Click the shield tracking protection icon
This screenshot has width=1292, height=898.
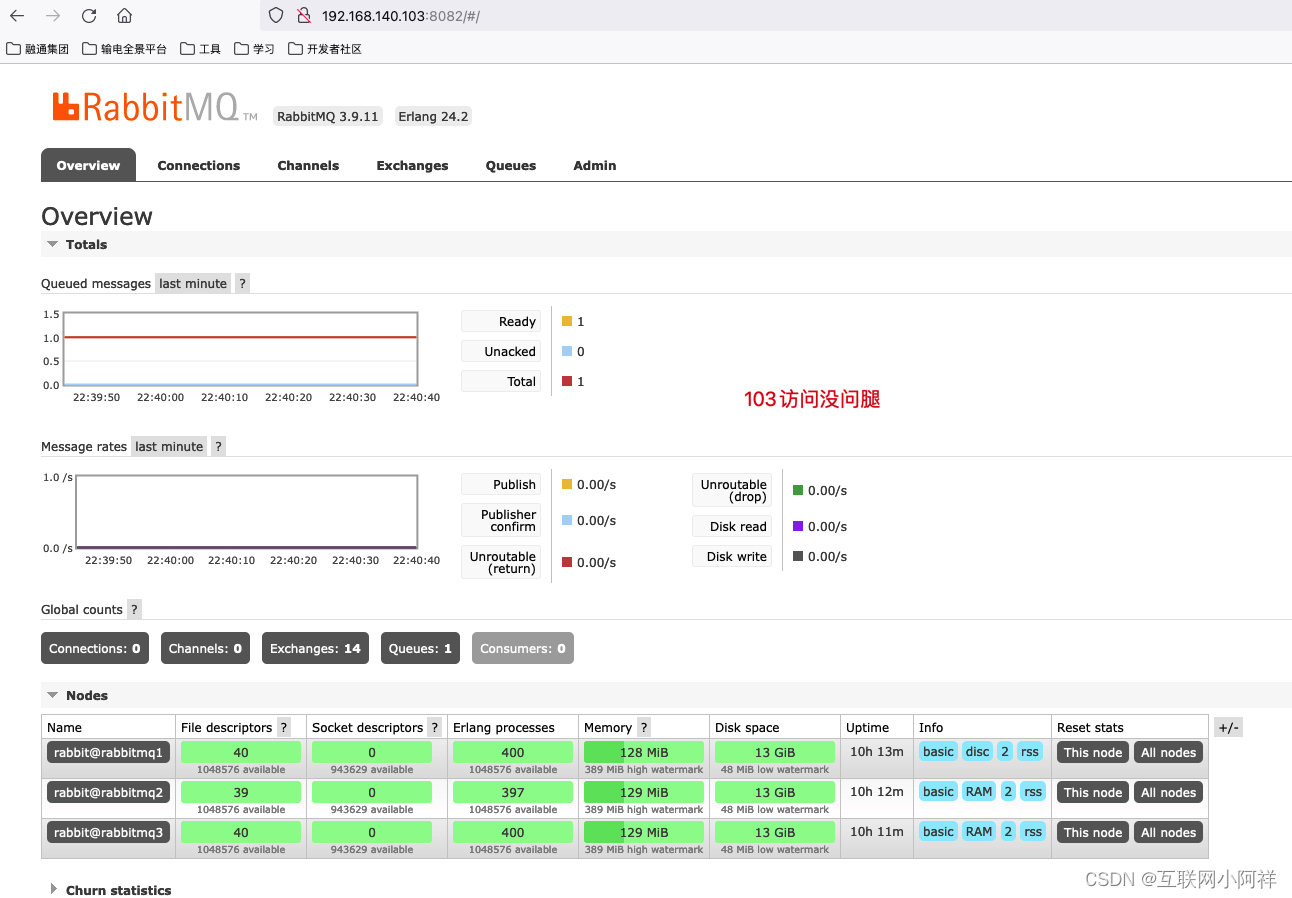[x=276, y=16]
